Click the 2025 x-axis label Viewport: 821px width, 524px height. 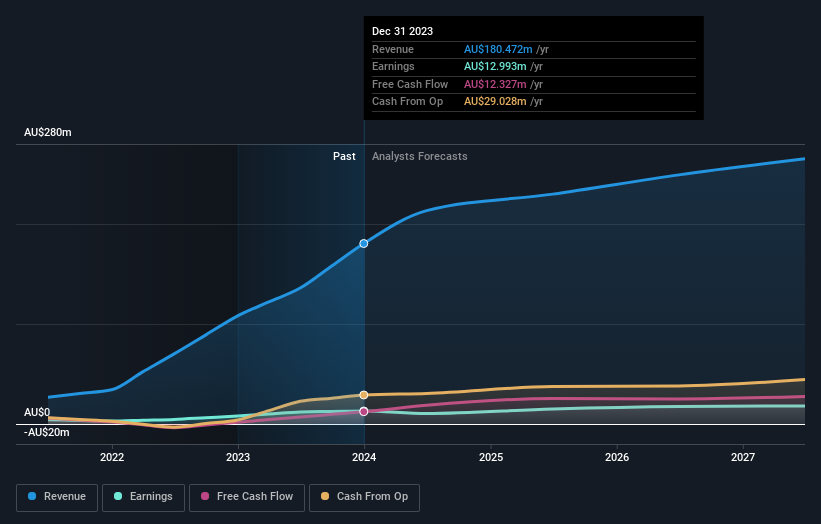coord(491,457)
